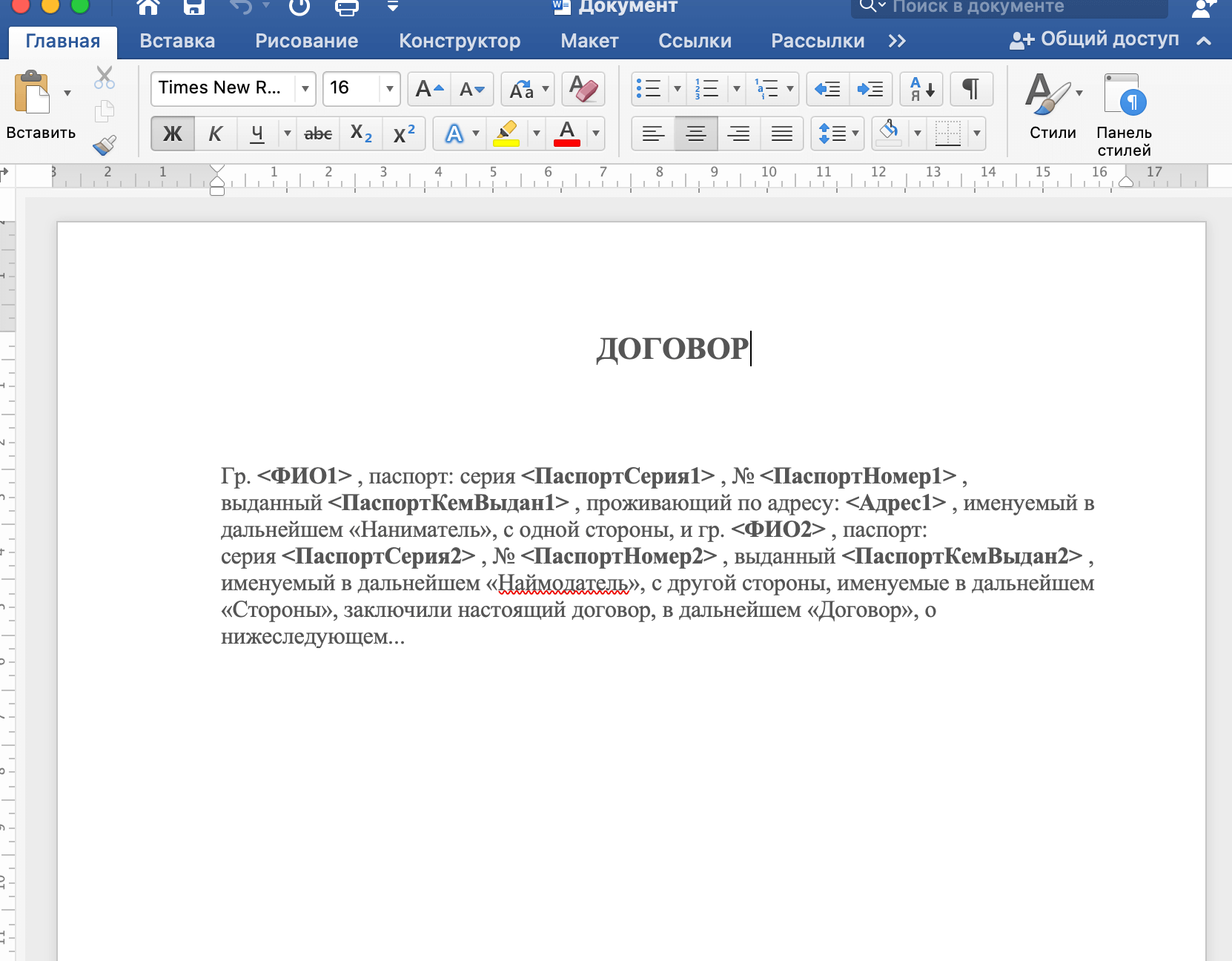Switch to the Конструктор tab
Viewport: 1232px width, 961px height.
(460, 42)
